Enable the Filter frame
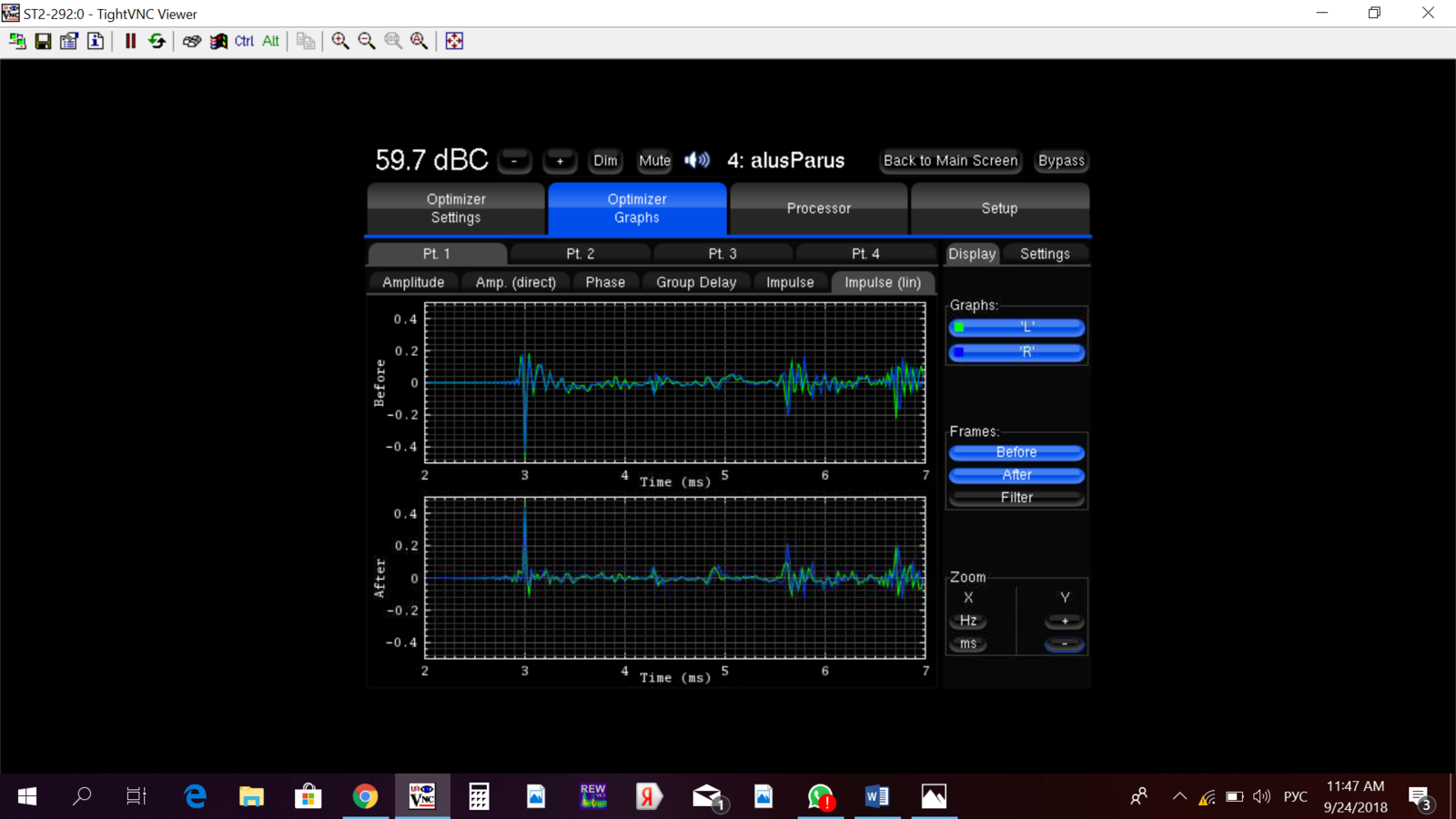This screenshot has height=819, width=1456. pos(1016,498)
